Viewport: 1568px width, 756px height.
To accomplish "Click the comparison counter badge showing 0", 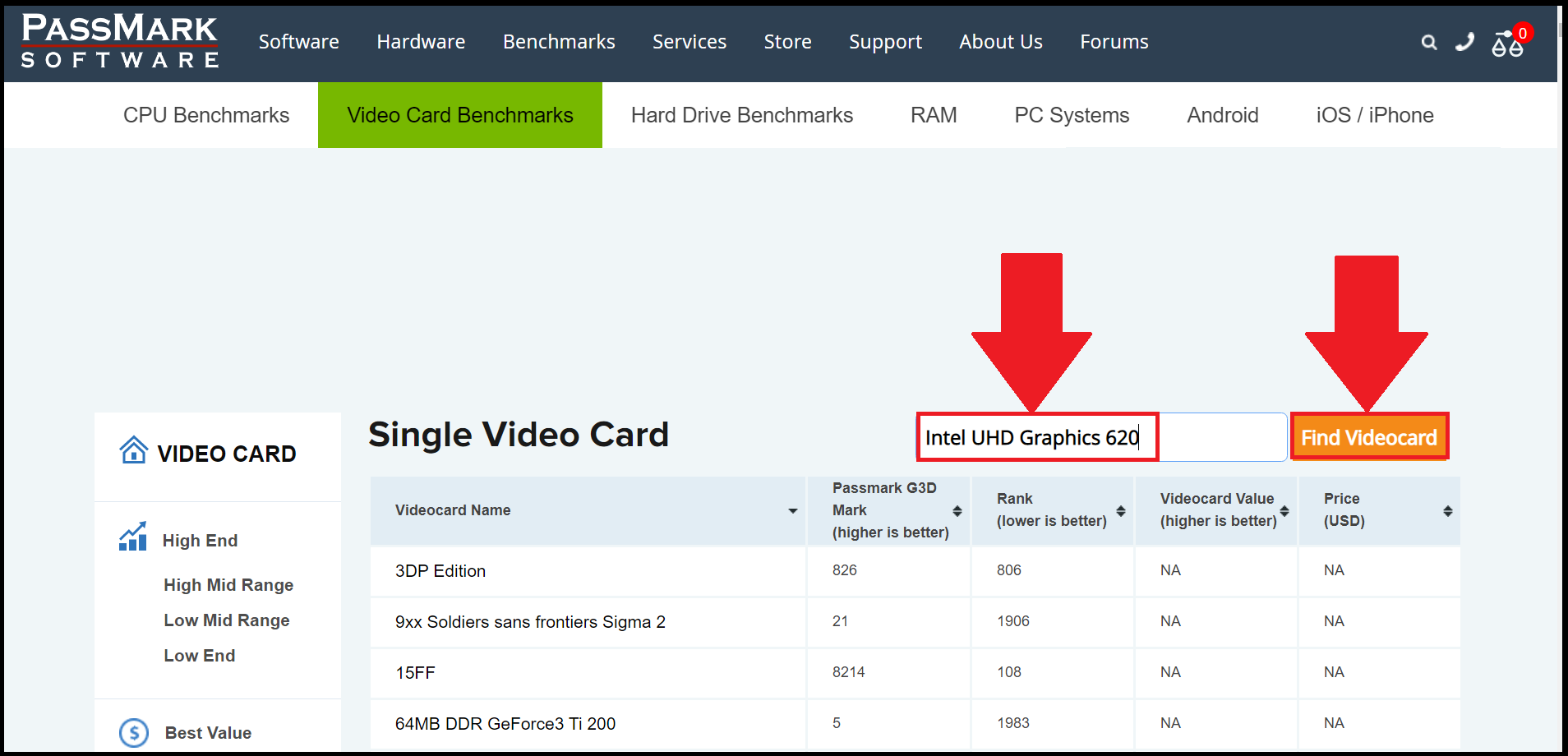I will (1522, 34).
